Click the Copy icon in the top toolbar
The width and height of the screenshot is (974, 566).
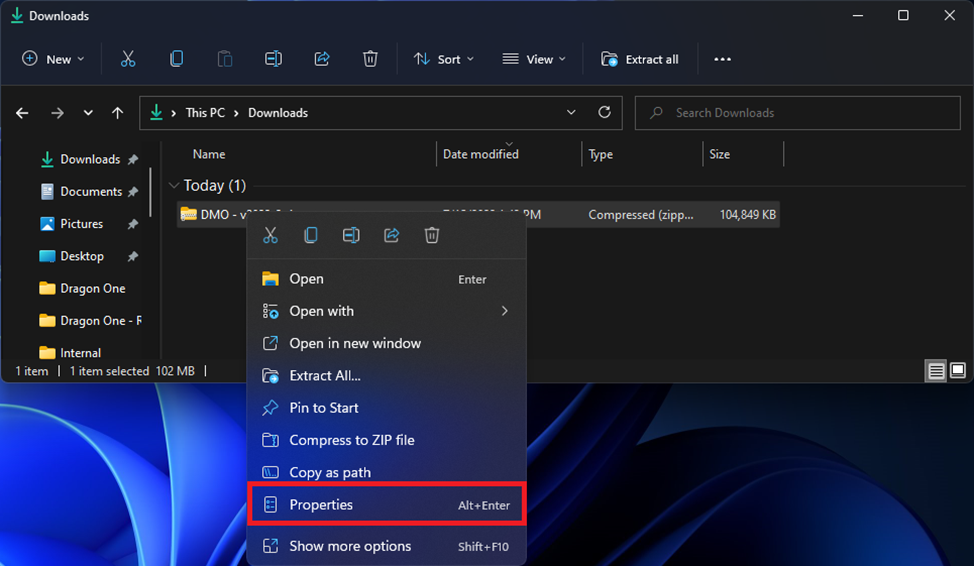[176, 59]
